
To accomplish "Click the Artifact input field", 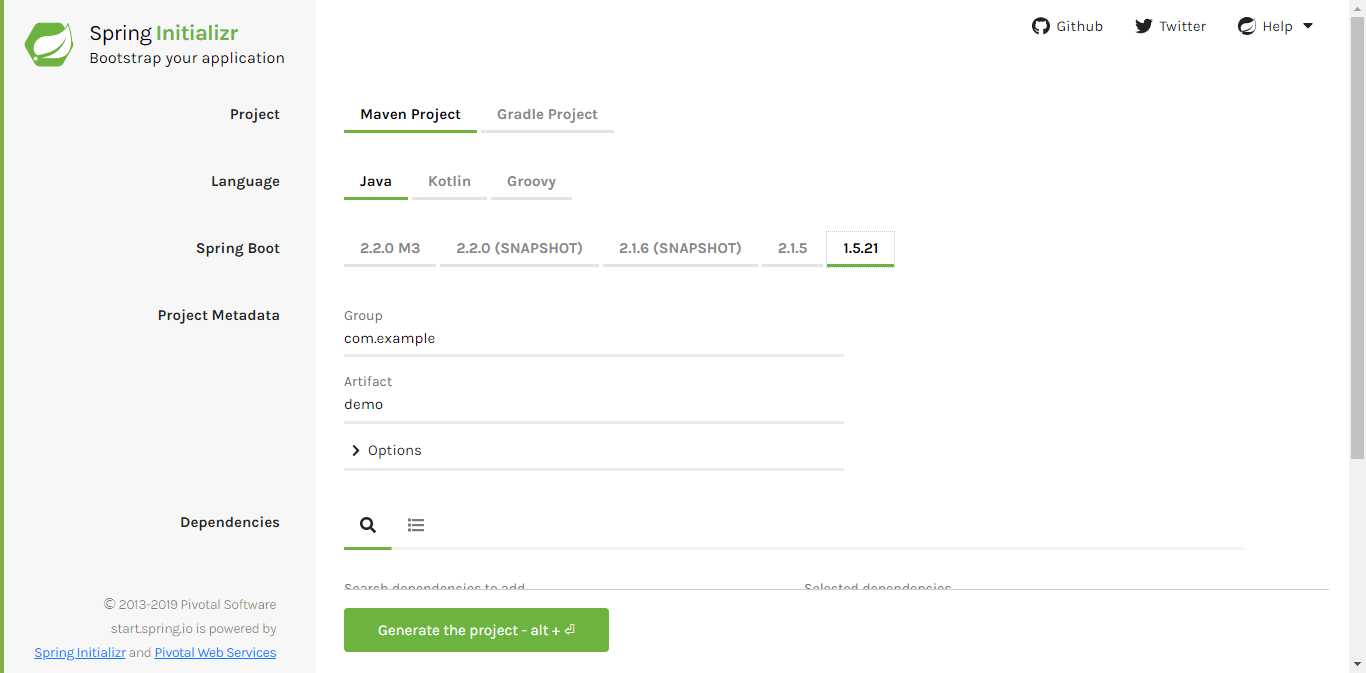I will click(x=594, y=405).
